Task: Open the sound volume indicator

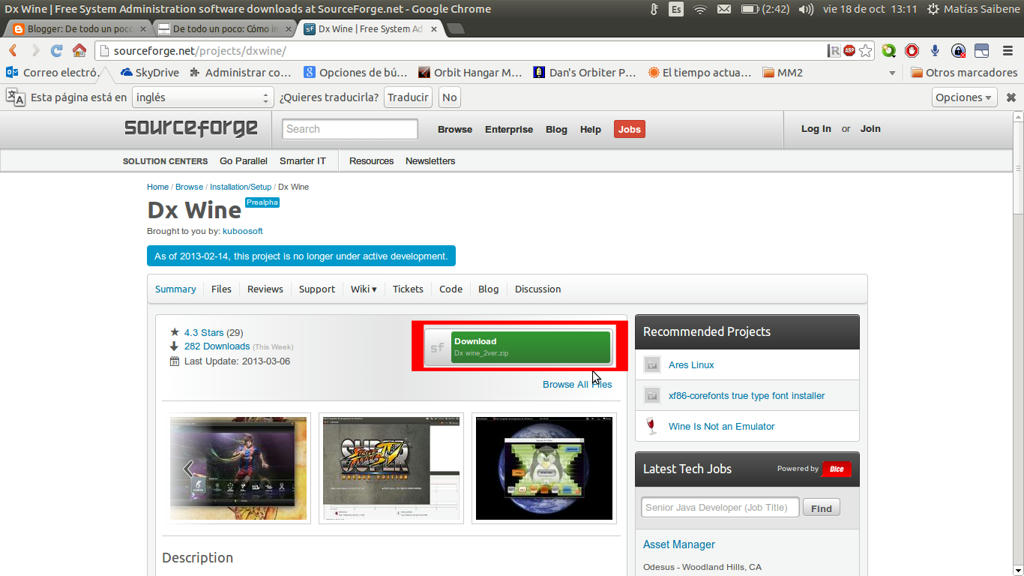Action: point(806,9)
